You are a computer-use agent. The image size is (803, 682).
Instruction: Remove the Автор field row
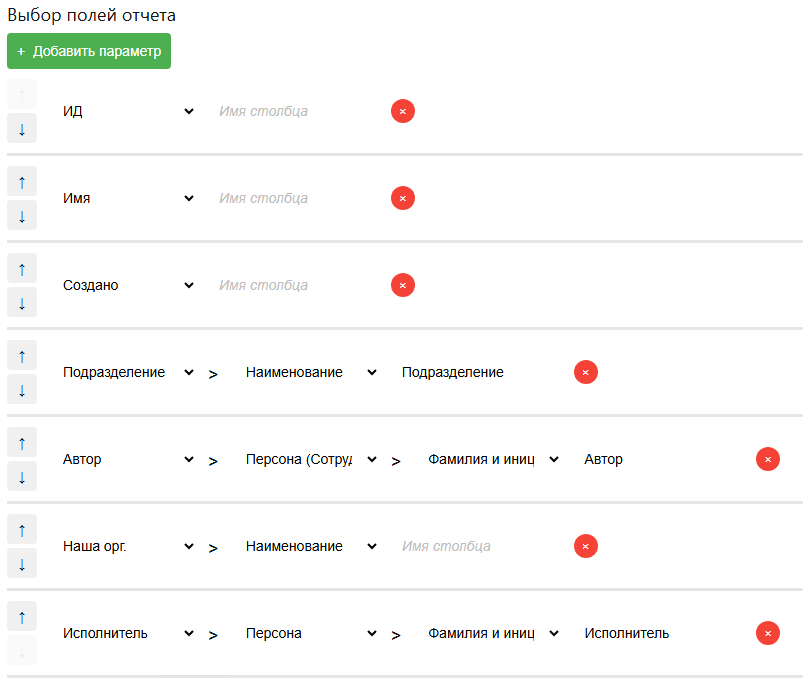[767, 459]
